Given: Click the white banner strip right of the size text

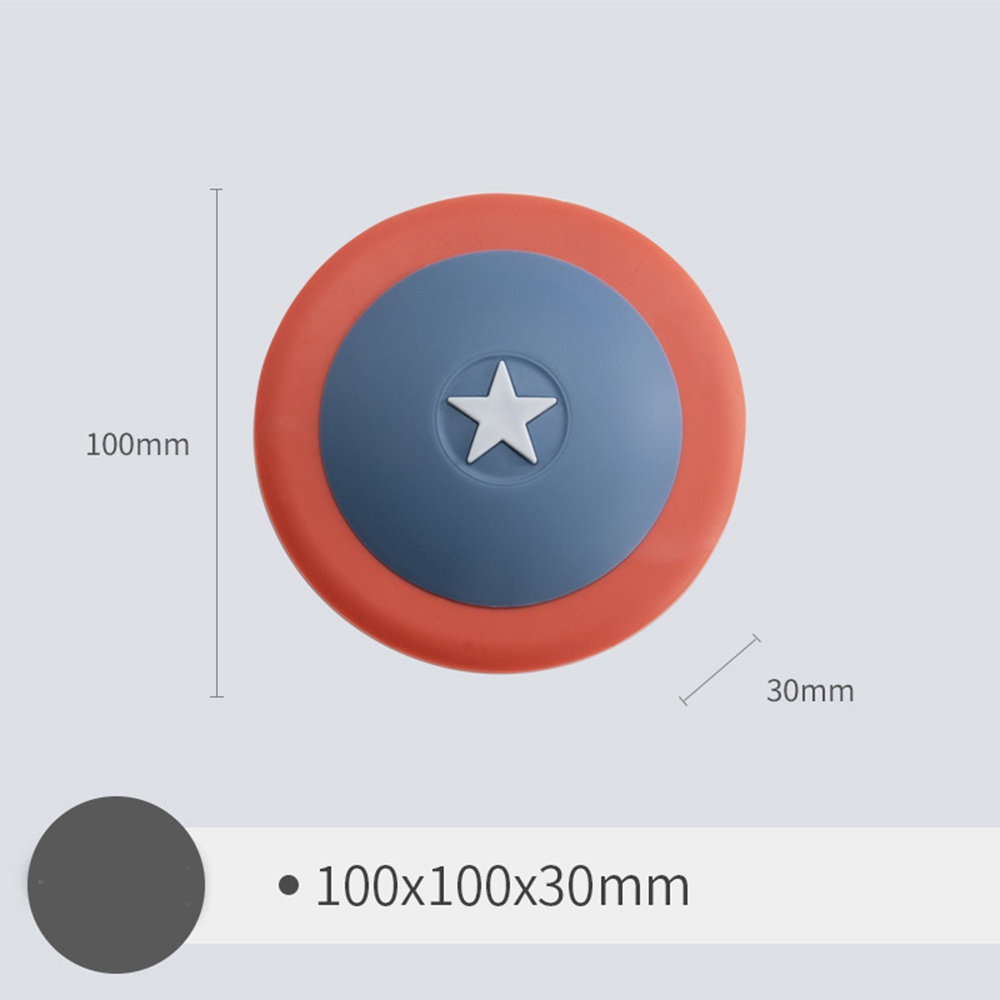Looking at the screenshot, I should (x=842, y=885).
